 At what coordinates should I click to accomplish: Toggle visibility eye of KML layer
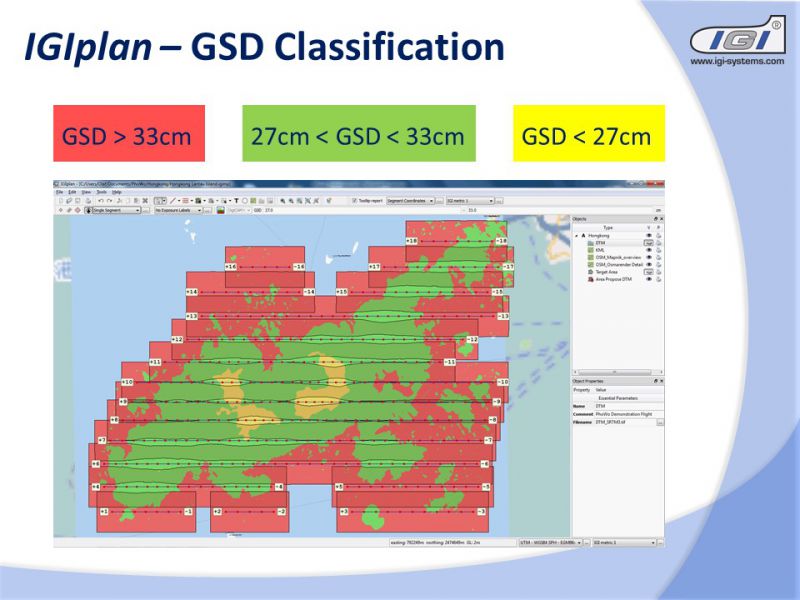(648, 250)
